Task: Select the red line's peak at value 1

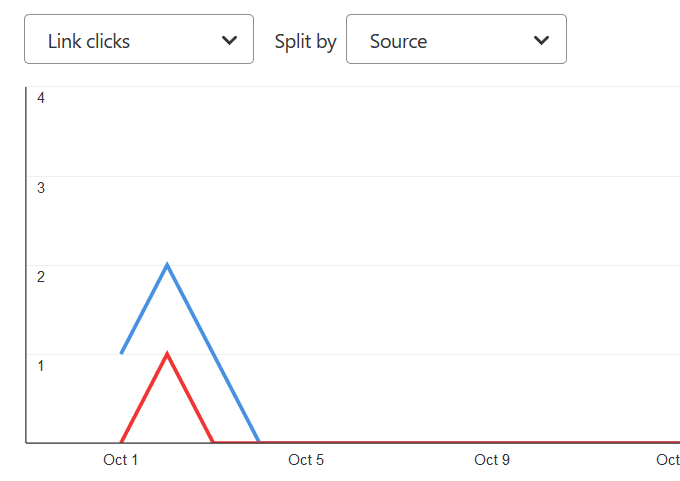Action: click(167, 353)
